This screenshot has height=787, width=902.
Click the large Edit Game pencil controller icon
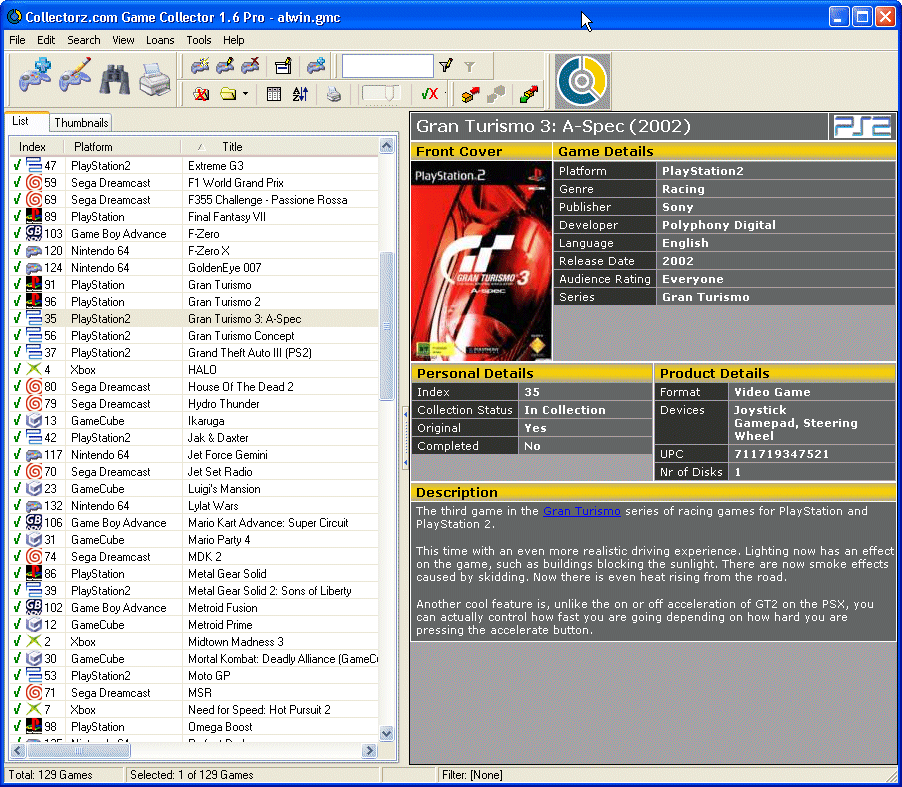[x=75, y=75]
